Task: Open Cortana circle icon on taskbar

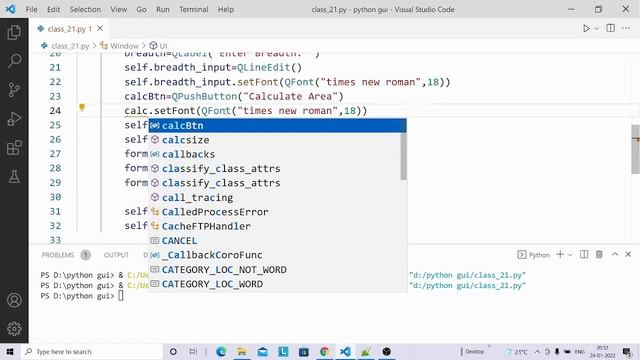Action: [x=173, y=351]
